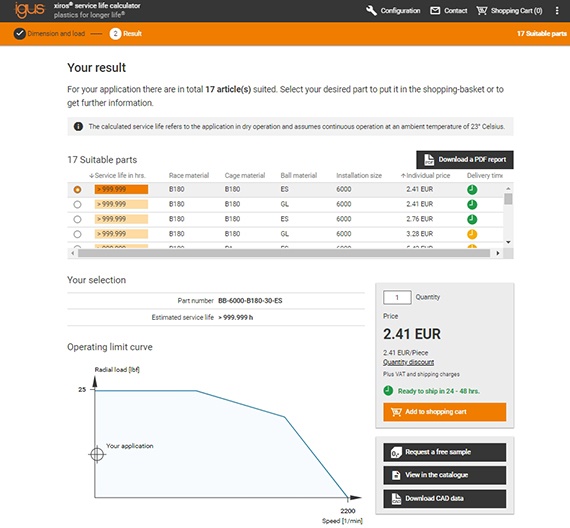Click the Race material column header
This screenshot has width=570, height=528.
coord(189,175)
